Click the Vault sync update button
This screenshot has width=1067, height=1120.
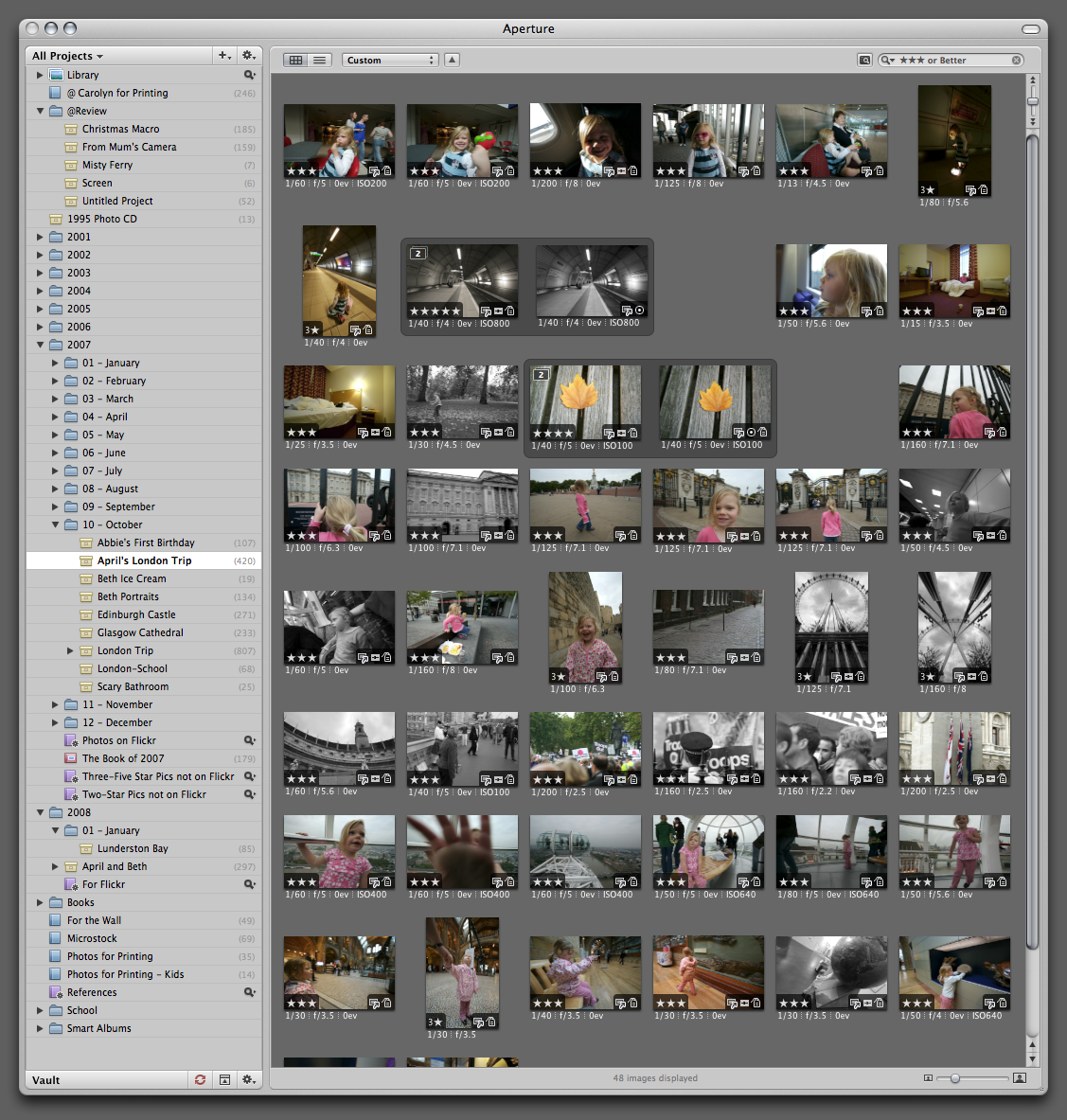200,1080
